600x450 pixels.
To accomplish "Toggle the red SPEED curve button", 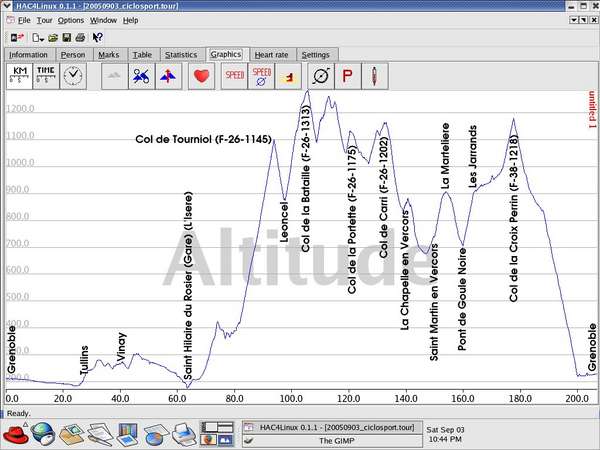I will coord(235,76).
